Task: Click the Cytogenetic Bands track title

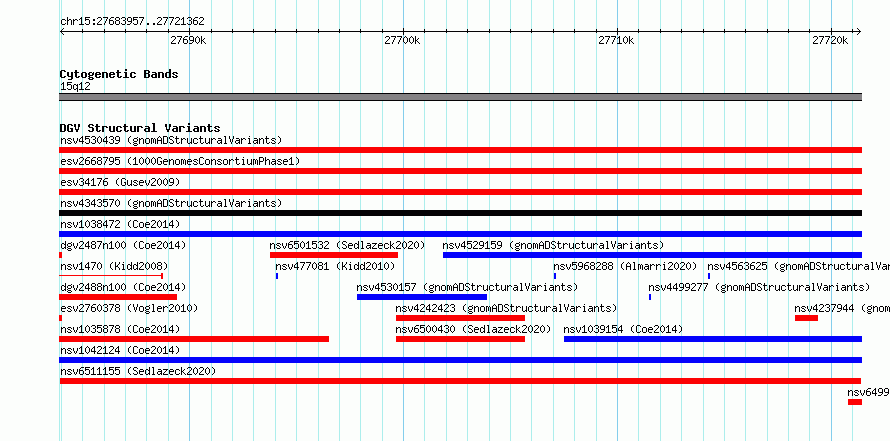Action: [x=119, y=74]
